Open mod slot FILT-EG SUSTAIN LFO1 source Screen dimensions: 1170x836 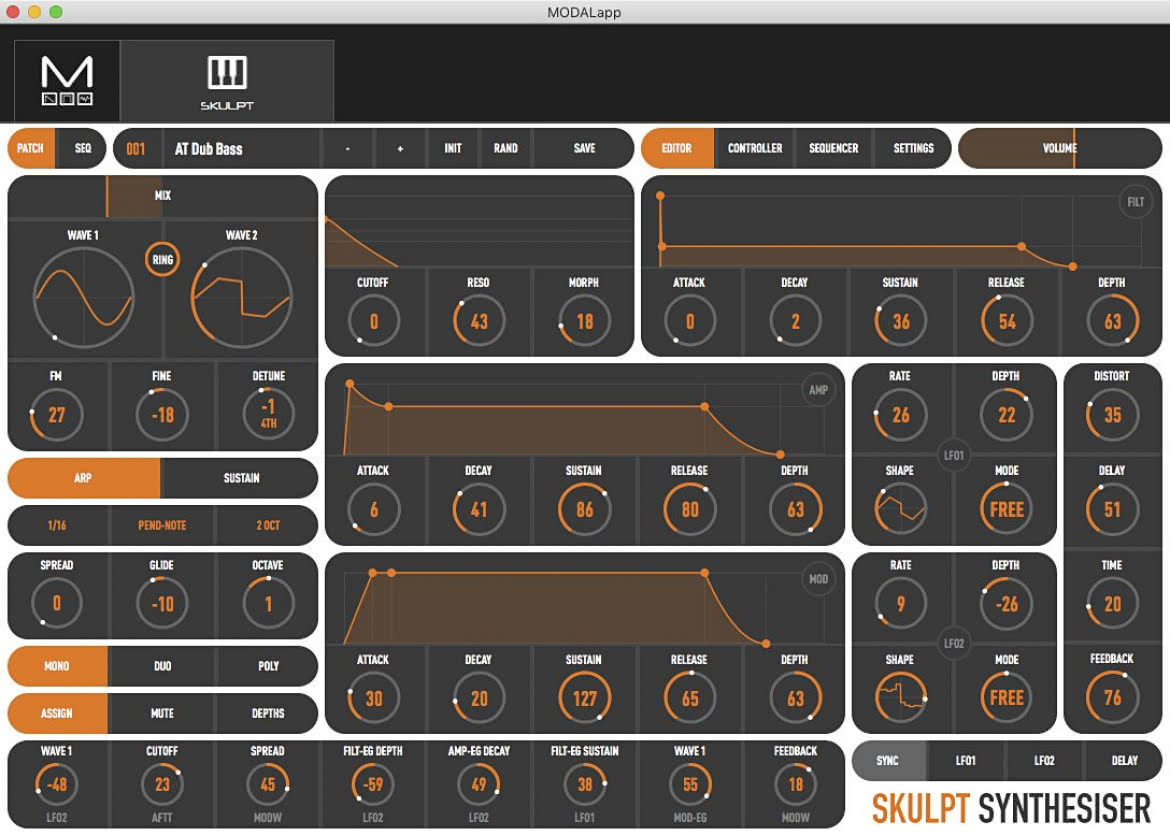pos(584,818)
